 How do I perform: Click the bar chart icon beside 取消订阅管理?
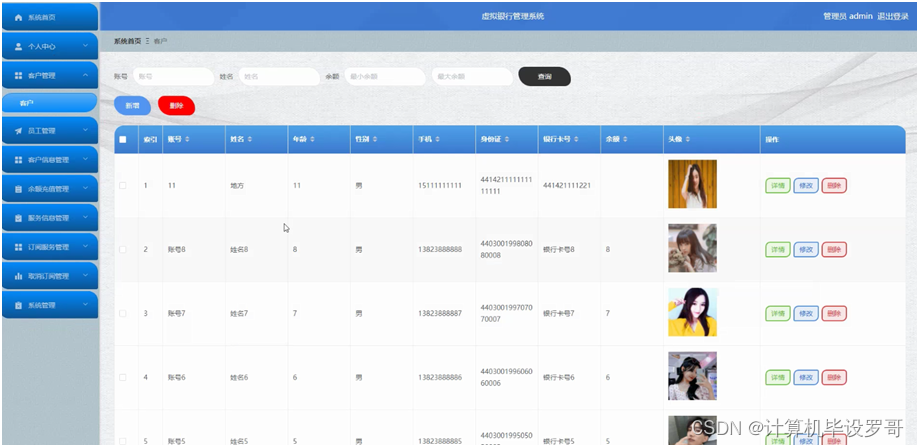pyautogui.click(x=18, y=276)
